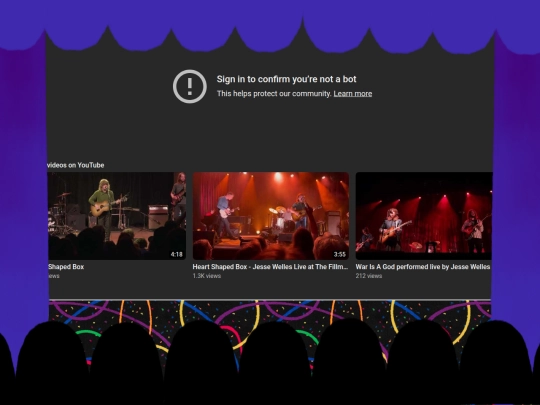Image resolution: width=540 pixels, height=405 pixels.
Task: Click the 1.3K views text
Action: (x=207, y=276)
